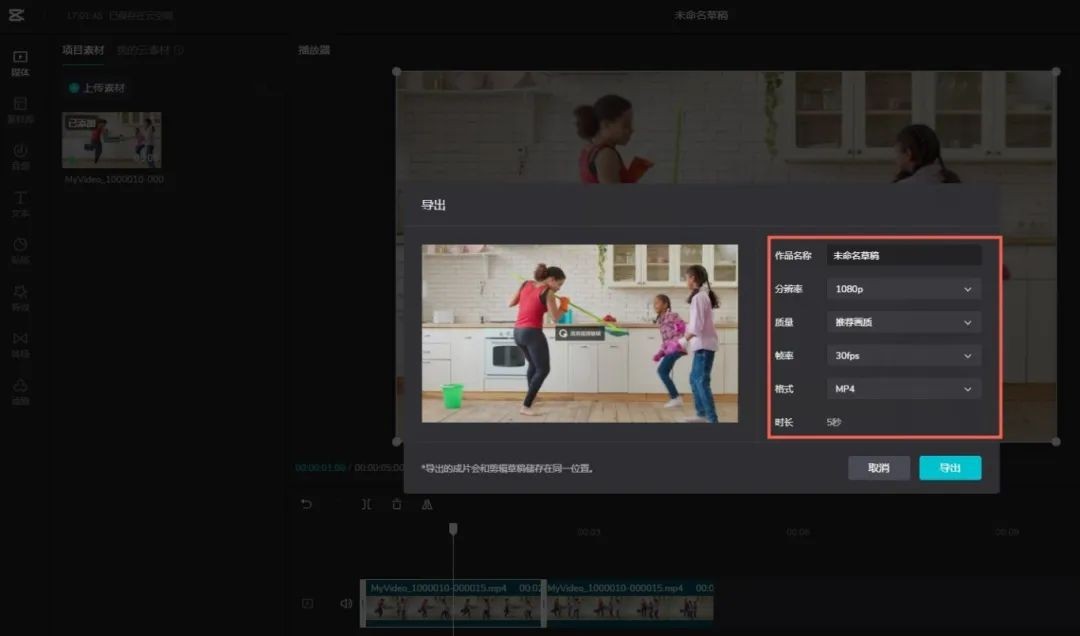Open the 格式 dropdown showing MP4

903,389
